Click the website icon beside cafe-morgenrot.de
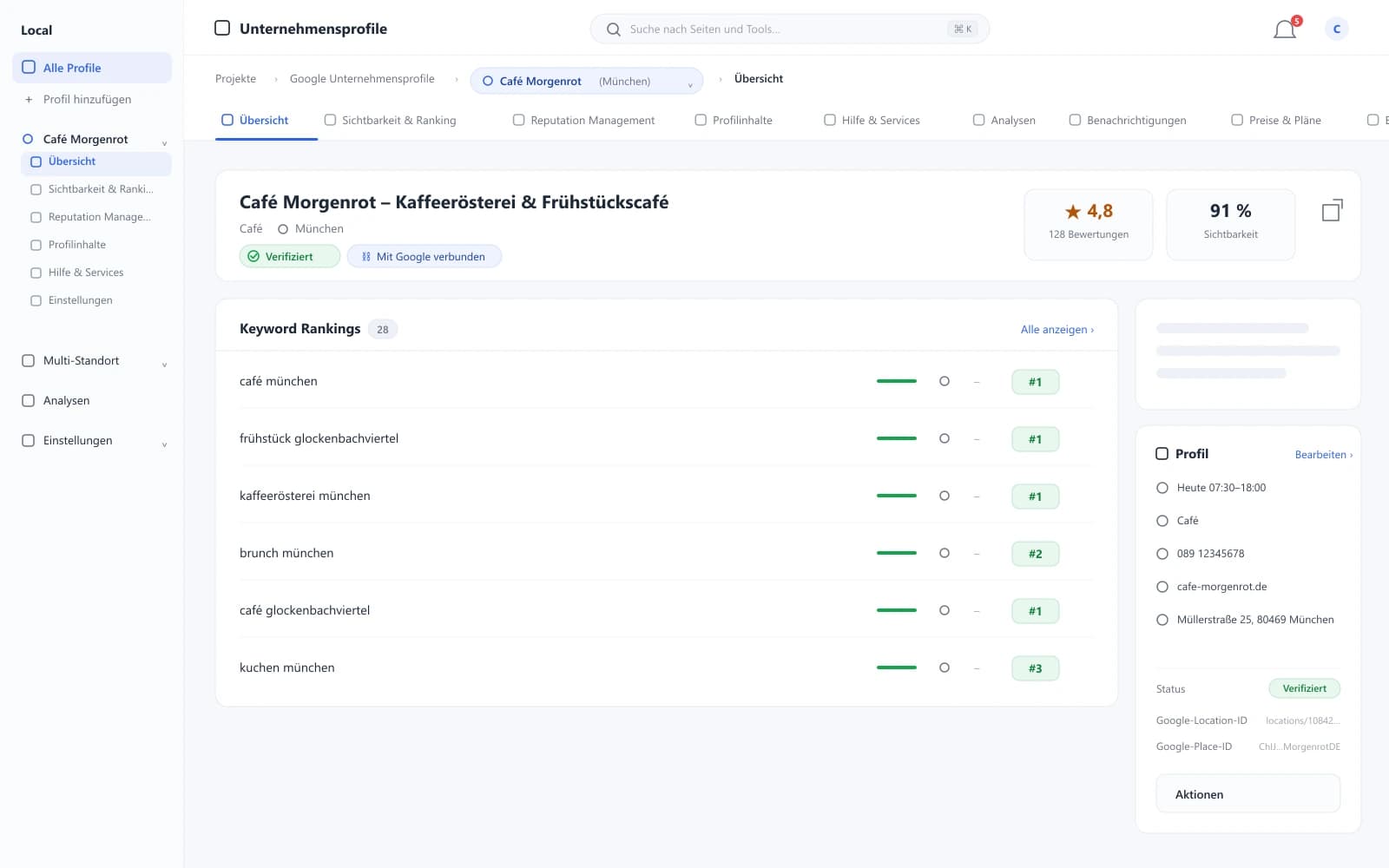The width and height of the screenshot is (1389, 868). pos(1162,587)
